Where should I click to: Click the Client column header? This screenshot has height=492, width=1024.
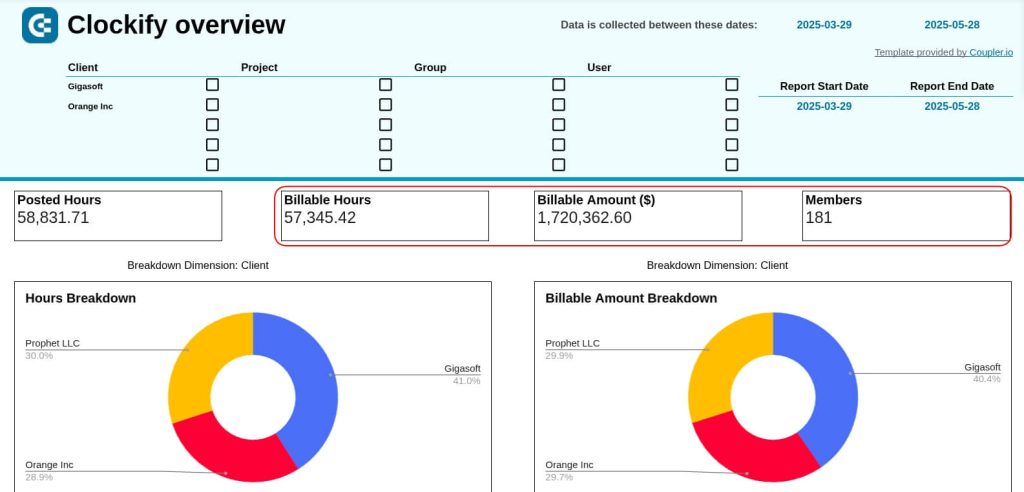tap(83, 67)
